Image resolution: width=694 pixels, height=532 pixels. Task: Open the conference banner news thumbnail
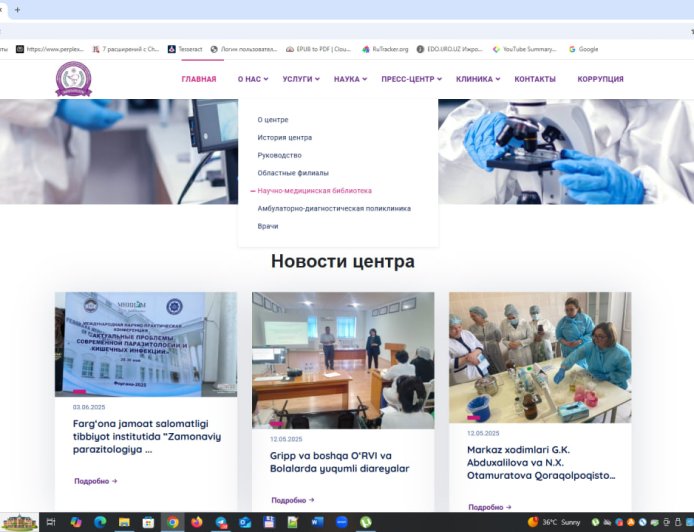[146, 344]
